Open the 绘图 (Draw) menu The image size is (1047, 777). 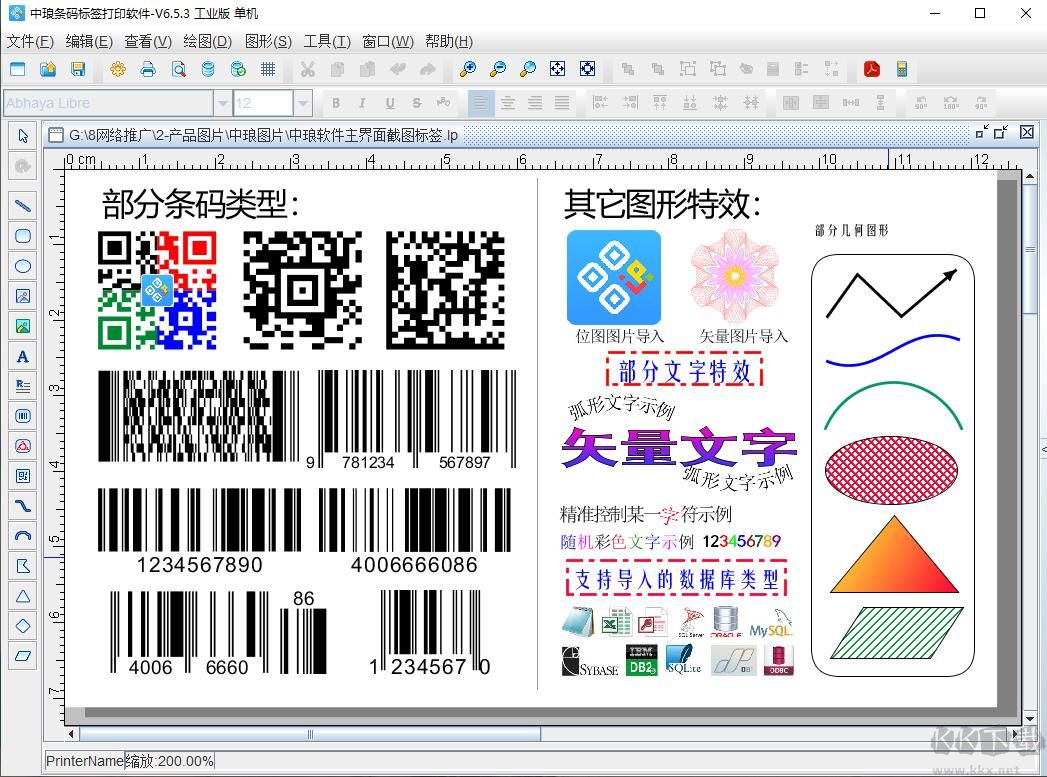[205, 41]
